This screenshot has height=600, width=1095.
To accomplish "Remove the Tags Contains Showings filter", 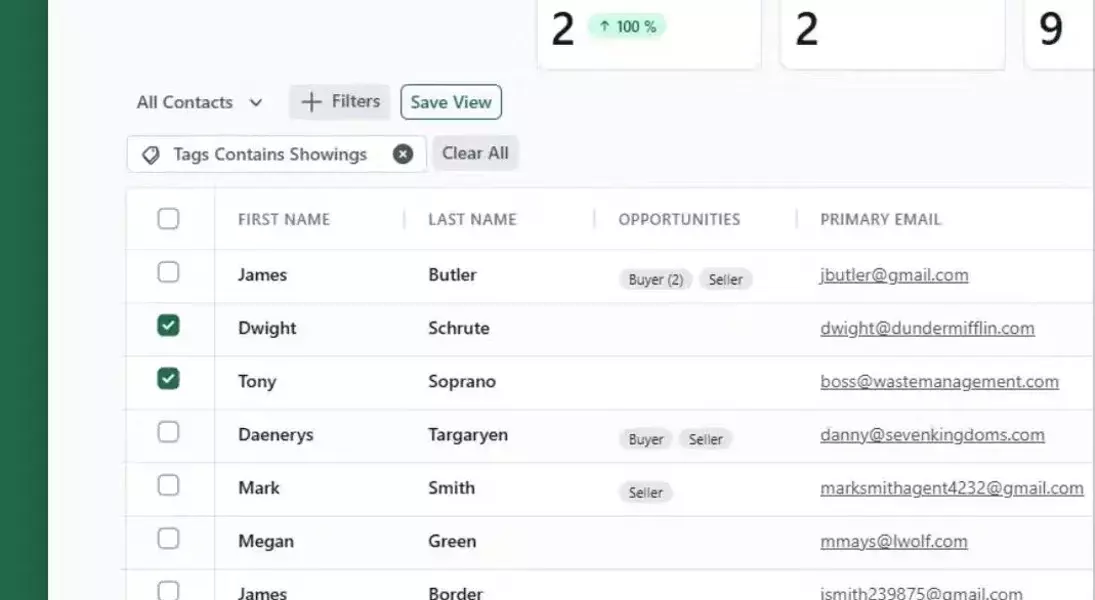I will pos(403,154).
